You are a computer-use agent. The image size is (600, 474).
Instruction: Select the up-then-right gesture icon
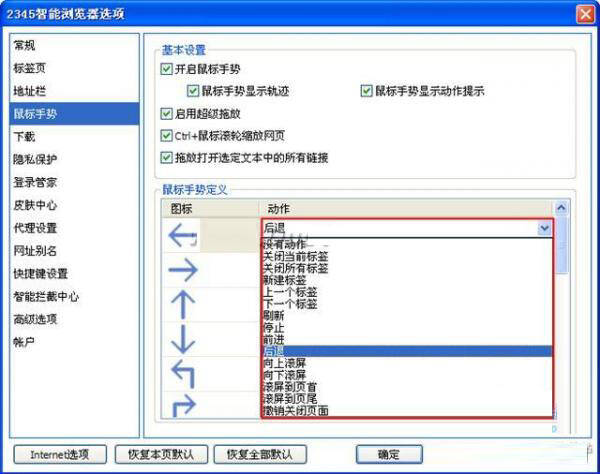point(184,405)
